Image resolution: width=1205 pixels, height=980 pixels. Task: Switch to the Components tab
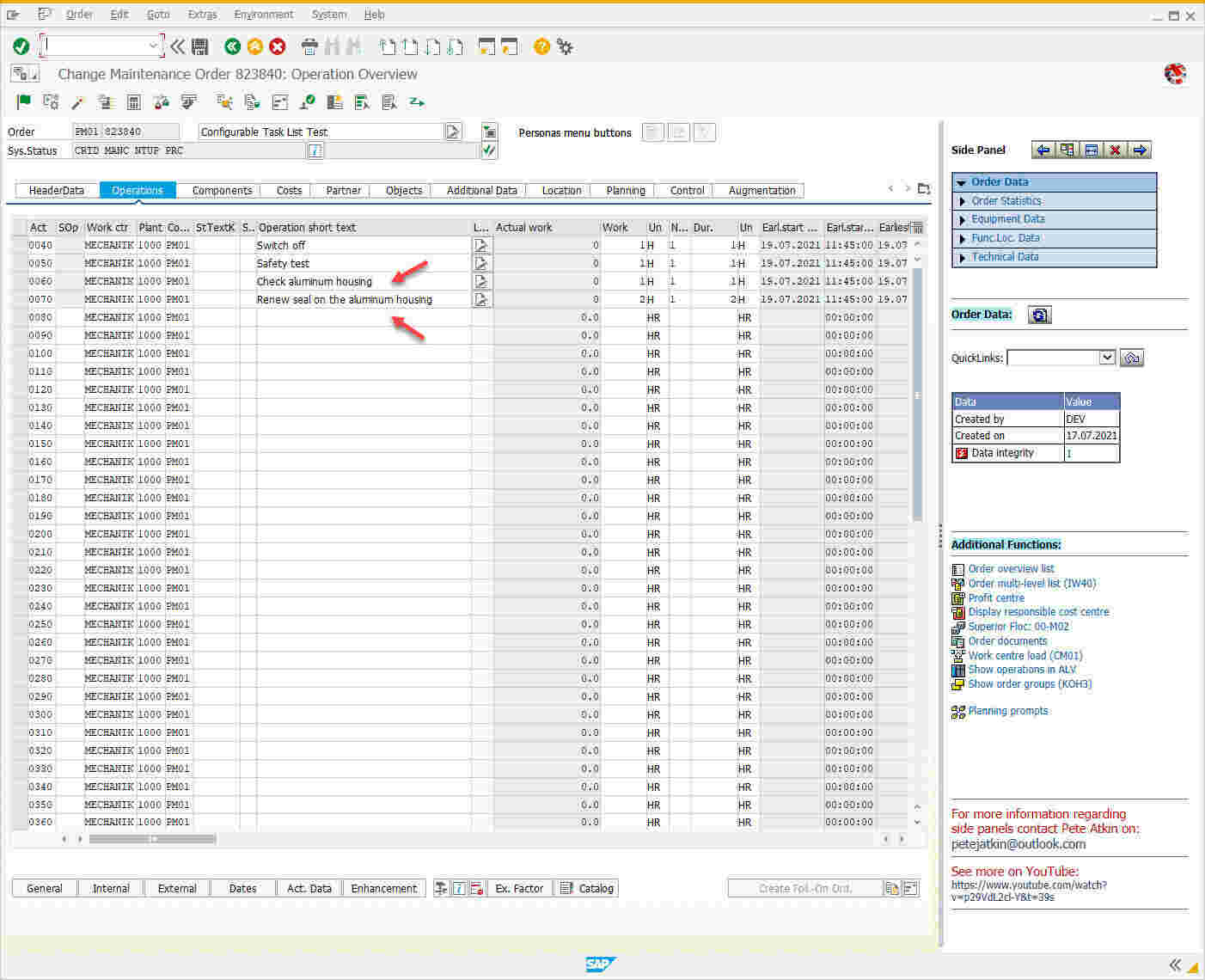pos(221,190)
